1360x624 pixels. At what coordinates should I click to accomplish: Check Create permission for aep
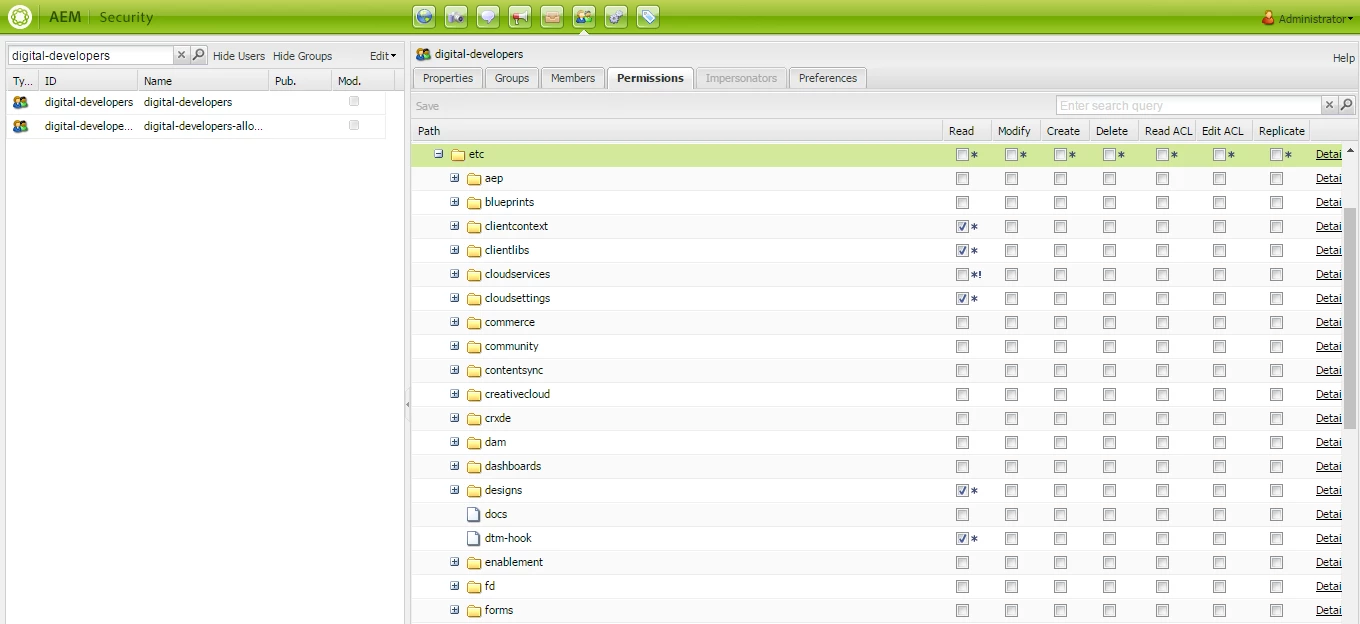pyautogui.click(x=1060, y=179)
